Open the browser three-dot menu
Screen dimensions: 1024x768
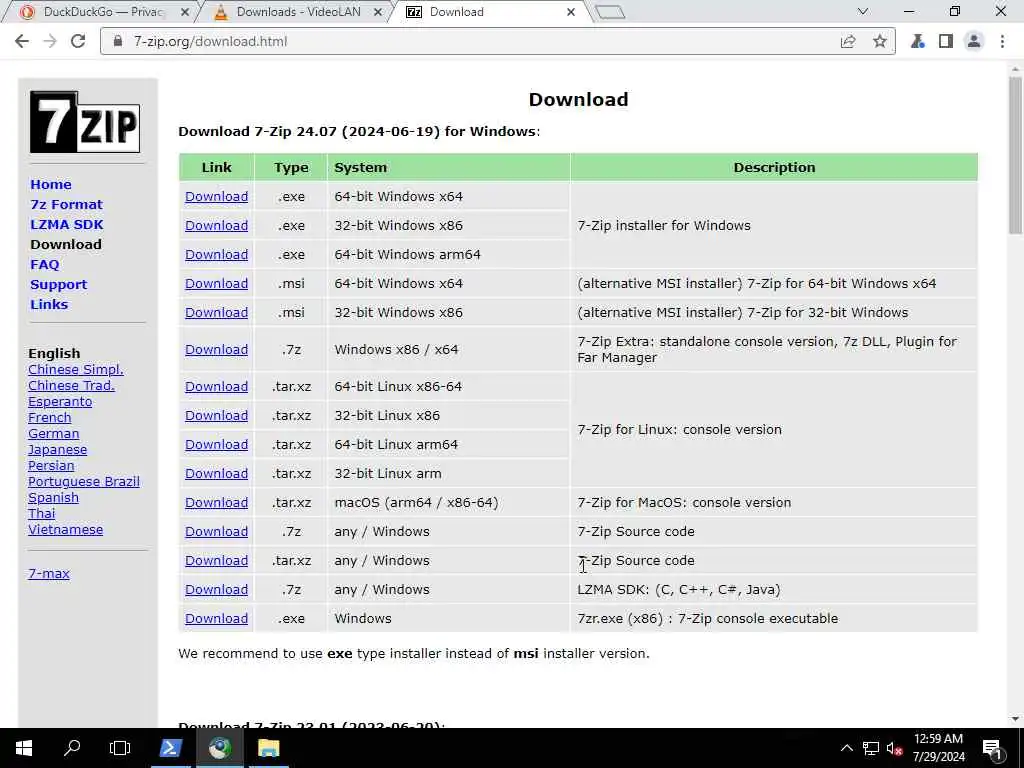tap(1002, 41)
